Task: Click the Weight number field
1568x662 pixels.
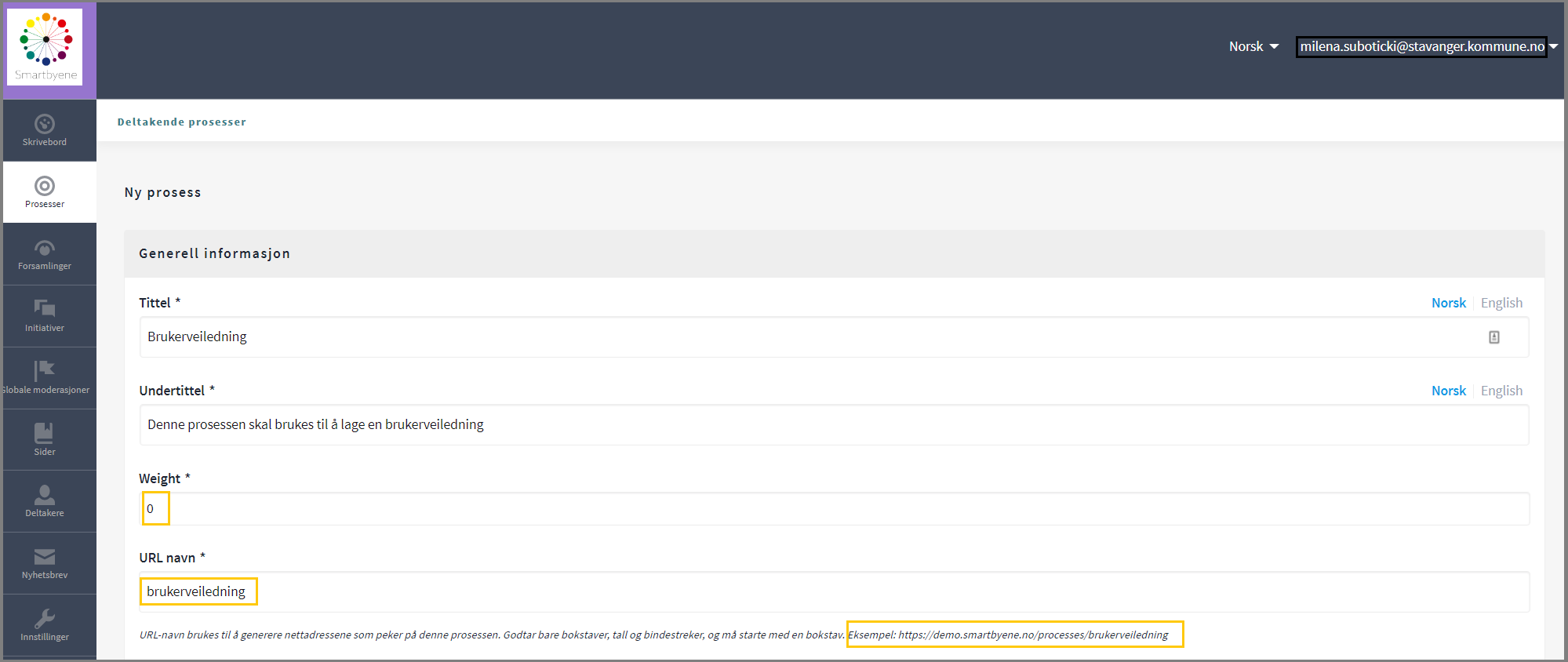Action: tap(835, 509)
